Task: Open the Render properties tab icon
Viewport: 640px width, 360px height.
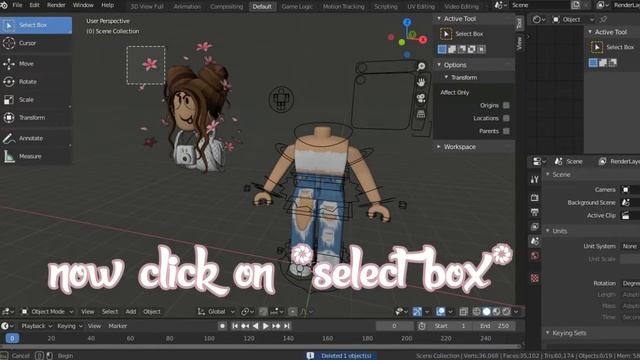Action: (535, 198)
